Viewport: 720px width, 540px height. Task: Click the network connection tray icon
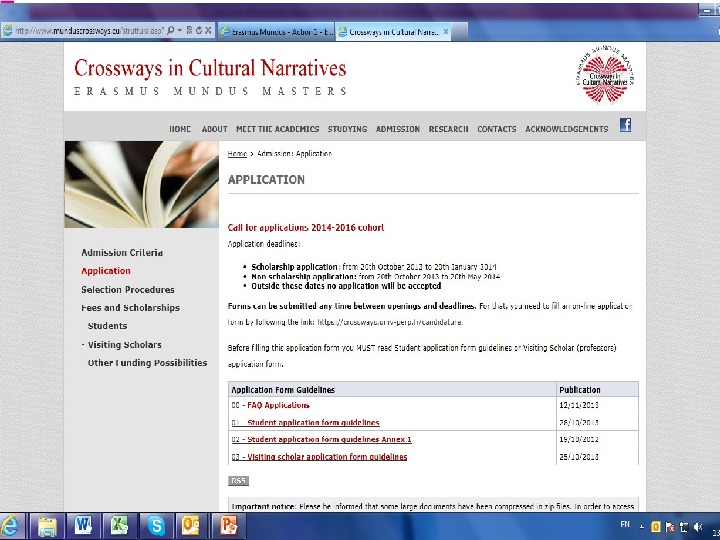(x=684, y=527)
